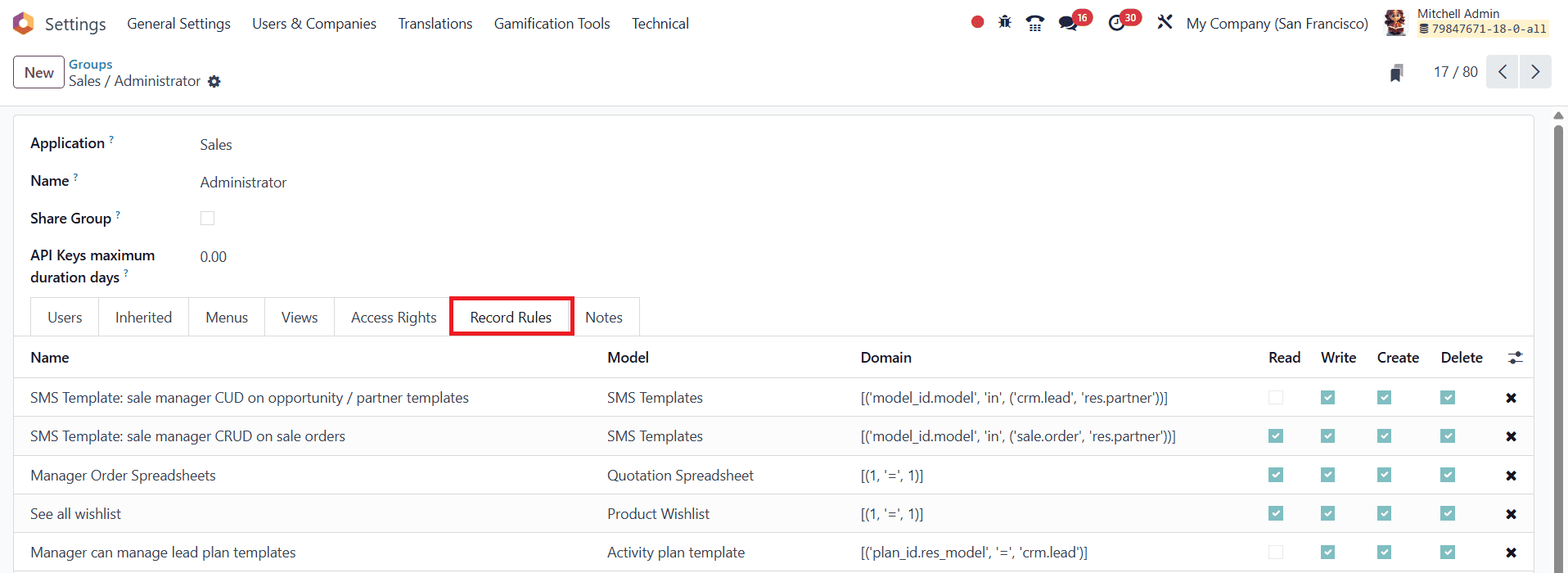
Task: Go to next record arrow
Action: point(1535,72)
